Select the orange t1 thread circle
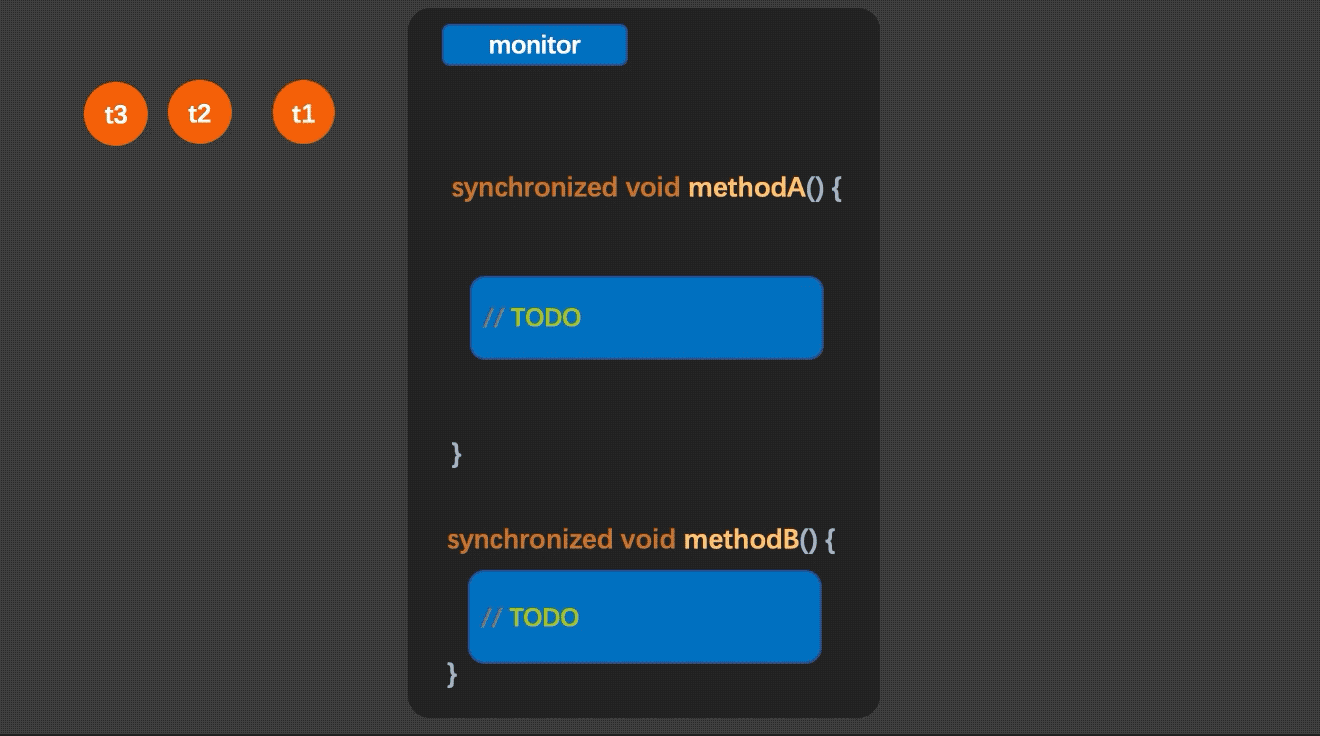The width and height of the screenshot is (1320, 736). point(304,113)
